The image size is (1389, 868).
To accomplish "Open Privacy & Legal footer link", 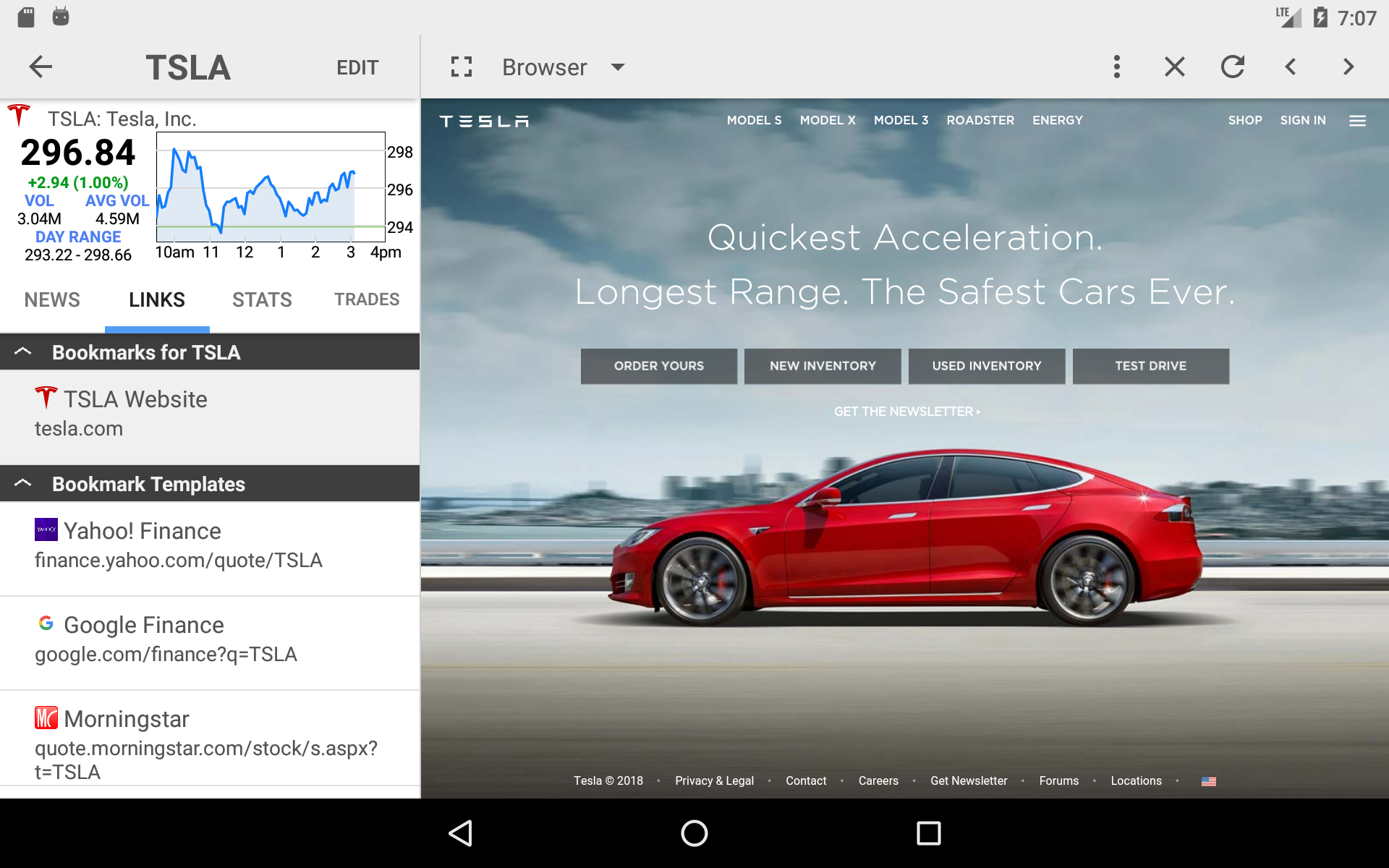I will (714, 780).
